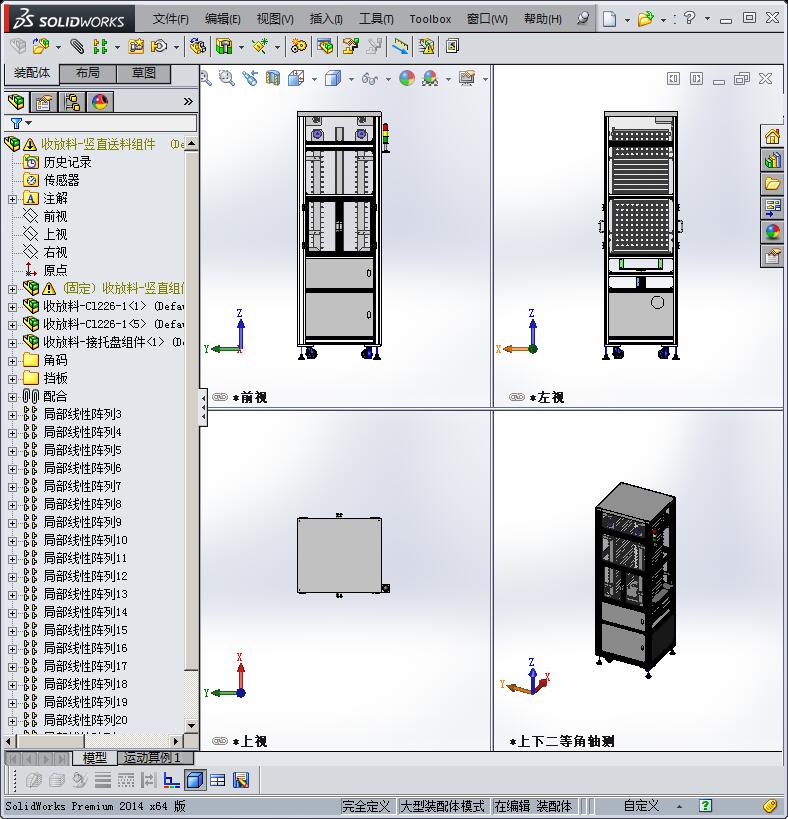Switch to the 草图 tab

(144, 73)
